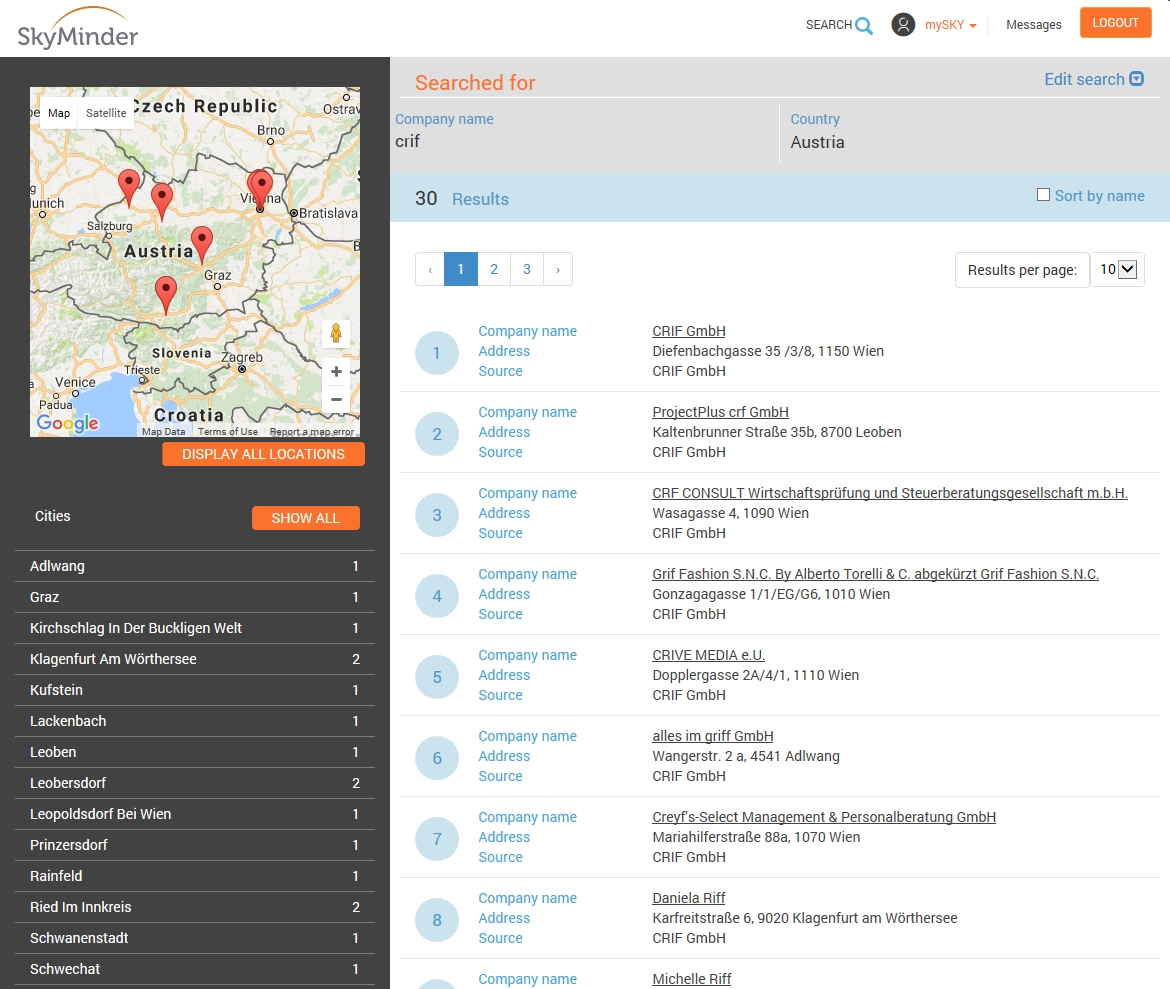Open the ProjectPlus crf GmbH link
The width and height of the screenshot is (1170, 989).
pos(720,412)
